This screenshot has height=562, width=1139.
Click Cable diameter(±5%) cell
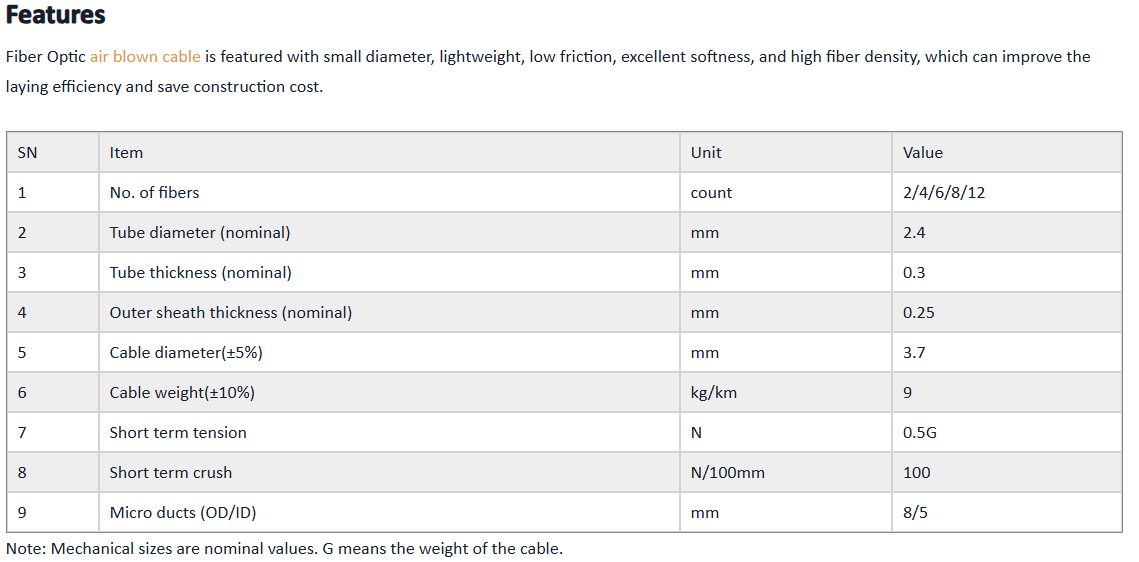(x=389, y=352)
